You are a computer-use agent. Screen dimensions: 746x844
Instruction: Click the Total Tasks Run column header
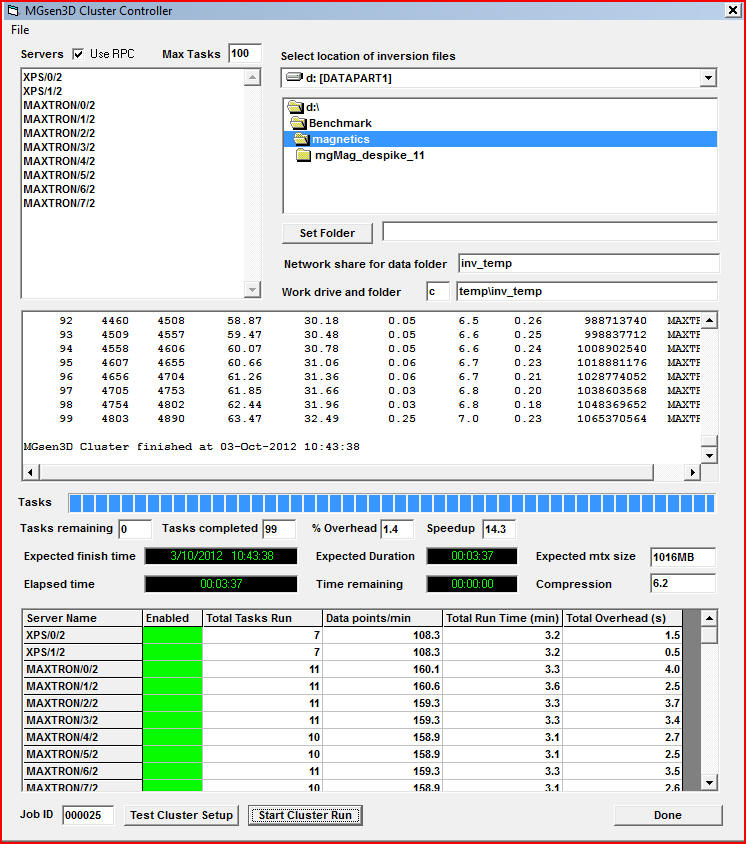coord(262,618)
